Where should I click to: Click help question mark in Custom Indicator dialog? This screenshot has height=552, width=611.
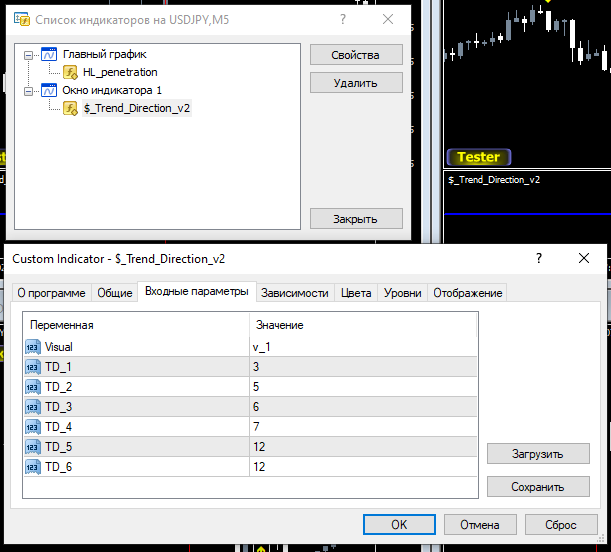point(539,258)
